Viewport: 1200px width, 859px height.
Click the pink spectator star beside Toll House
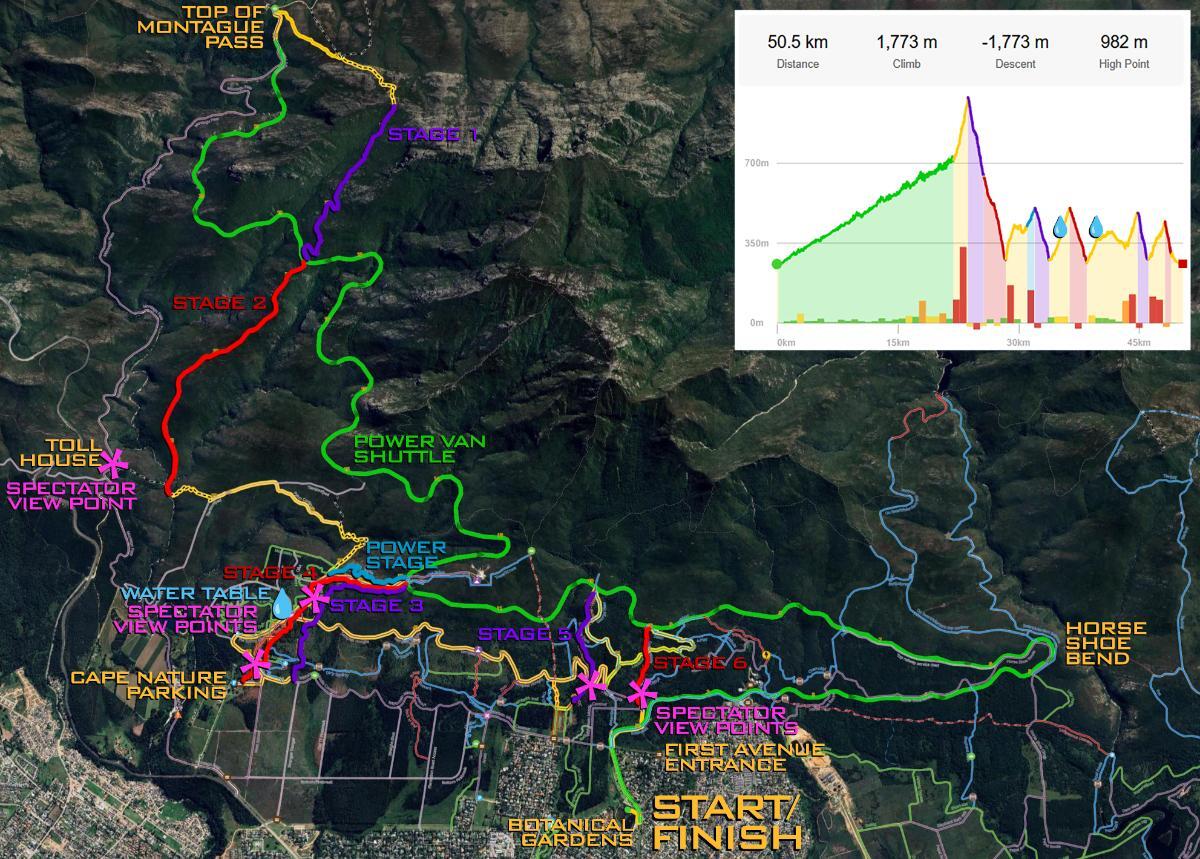(113, 461)
